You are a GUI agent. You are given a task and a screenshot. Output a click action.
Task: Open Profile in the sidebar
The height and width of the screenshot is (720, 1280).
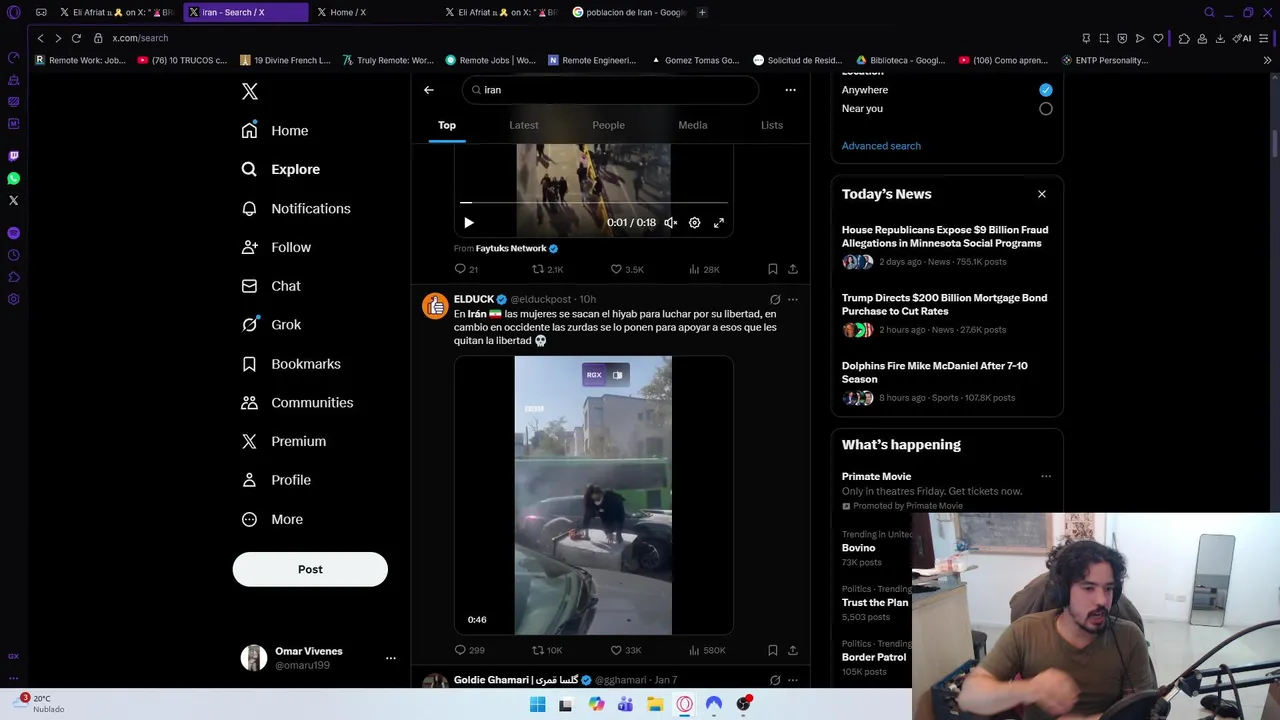click(276, 480)
